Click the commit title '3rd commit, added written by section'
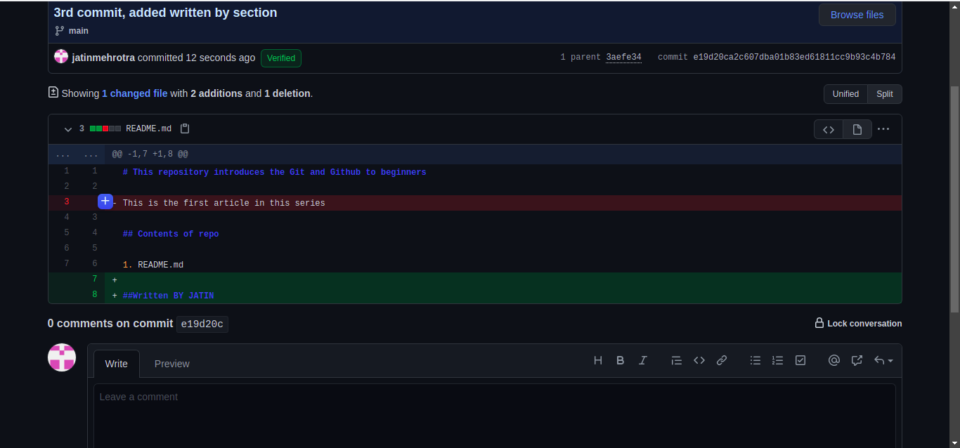960x448 pixels. click(x=165, y=13)
